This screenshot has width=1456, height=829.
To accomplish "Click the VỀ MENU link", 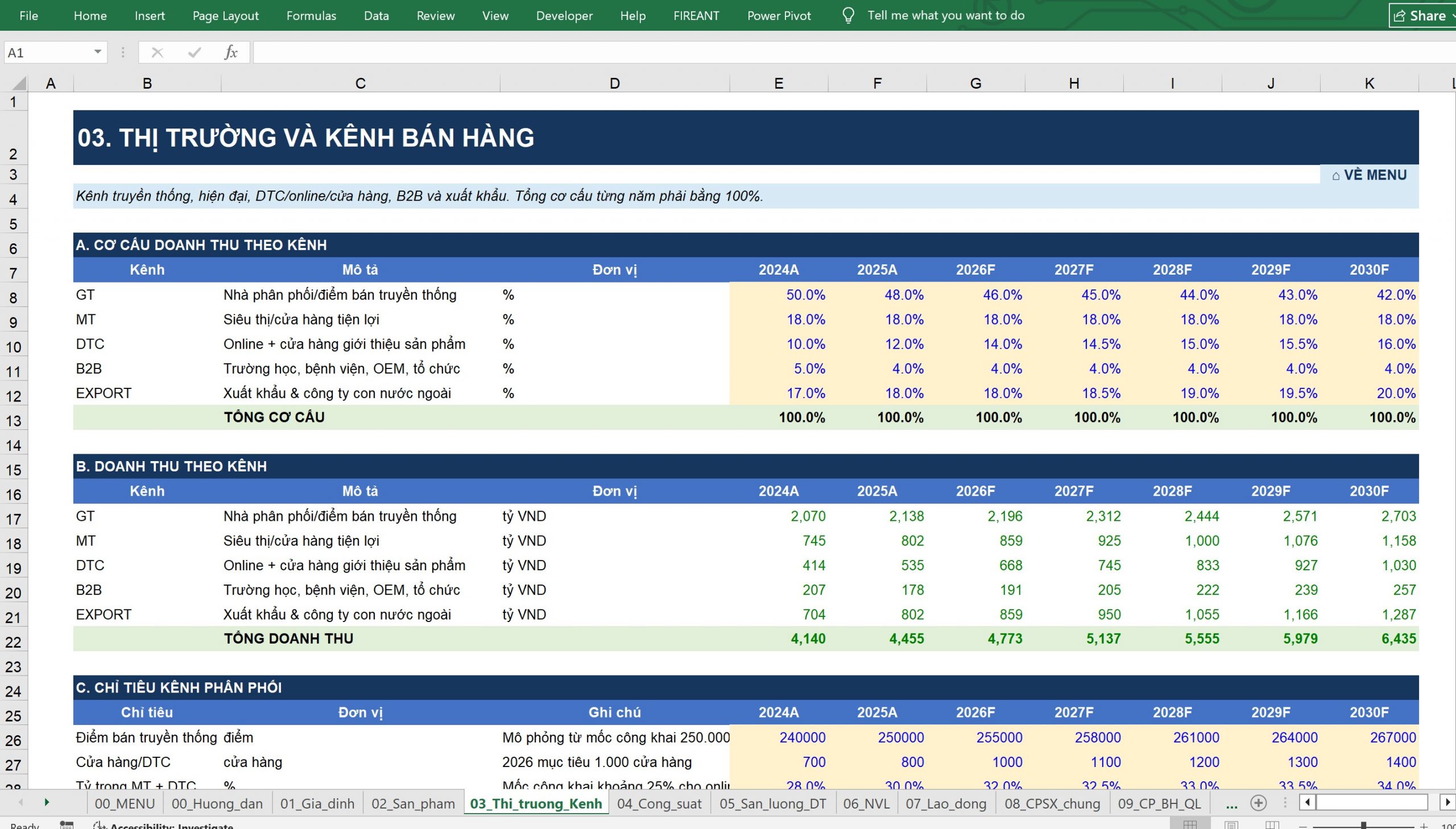I will point(1369,175).
